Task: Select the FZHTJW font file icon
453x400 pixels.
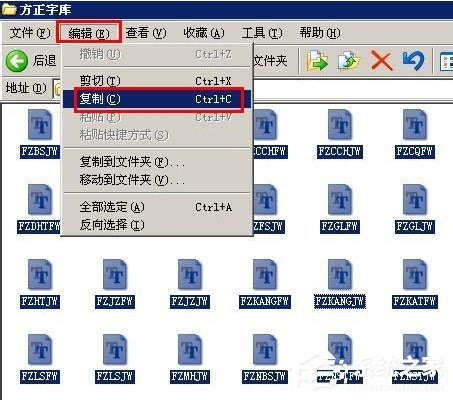Action: [40, 274]
